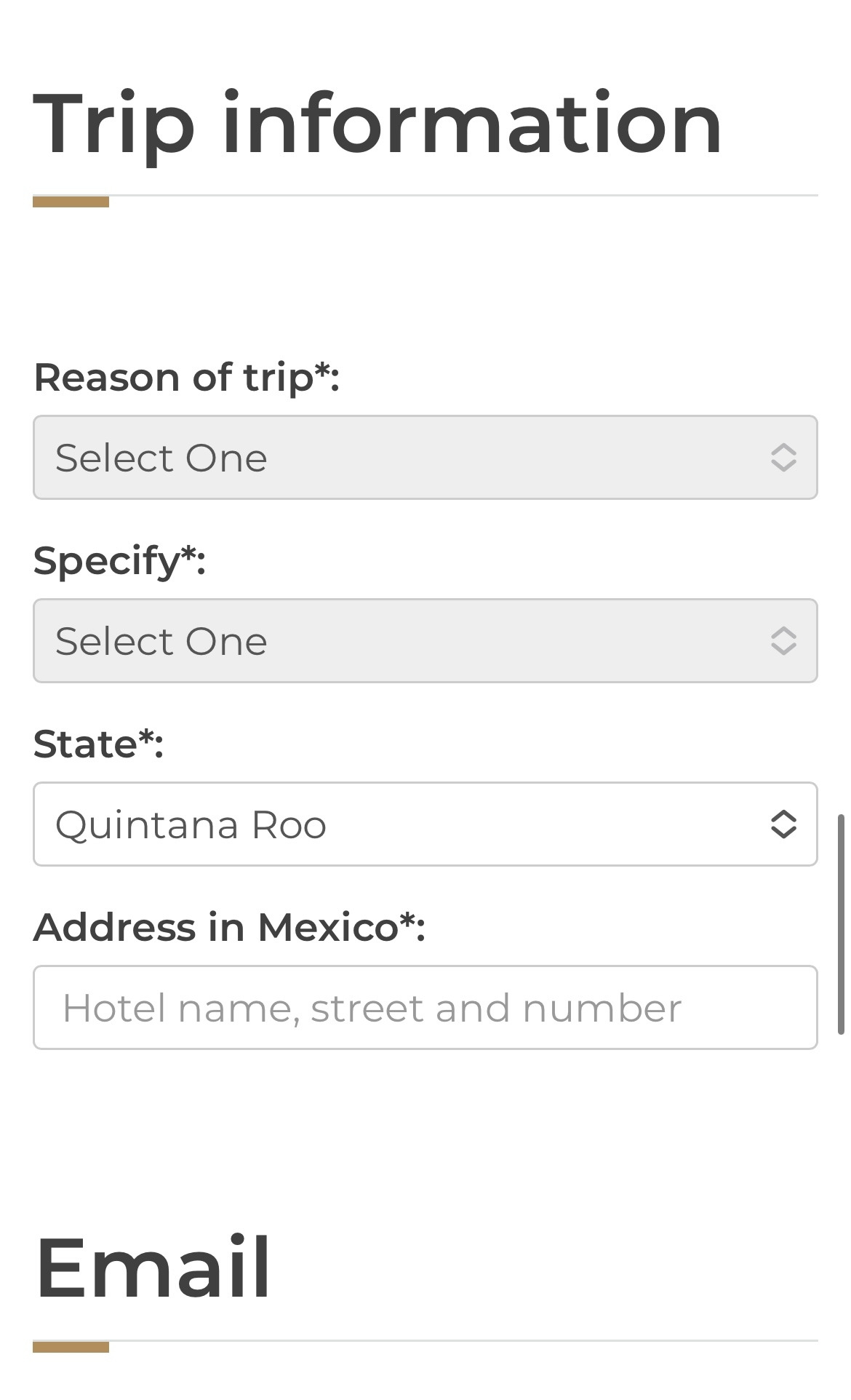Open the State dropdown showing Quintana Roo
This screenshot has height=1400, width=851.
click(x=425, y=824)
